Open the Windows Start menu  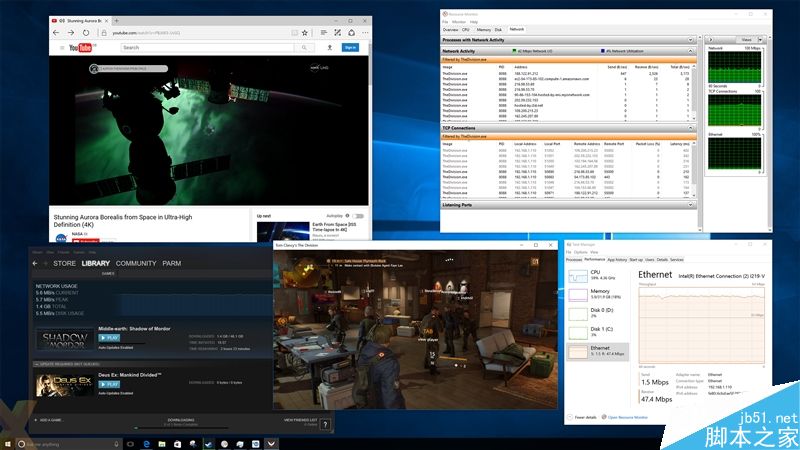(7, 444)
